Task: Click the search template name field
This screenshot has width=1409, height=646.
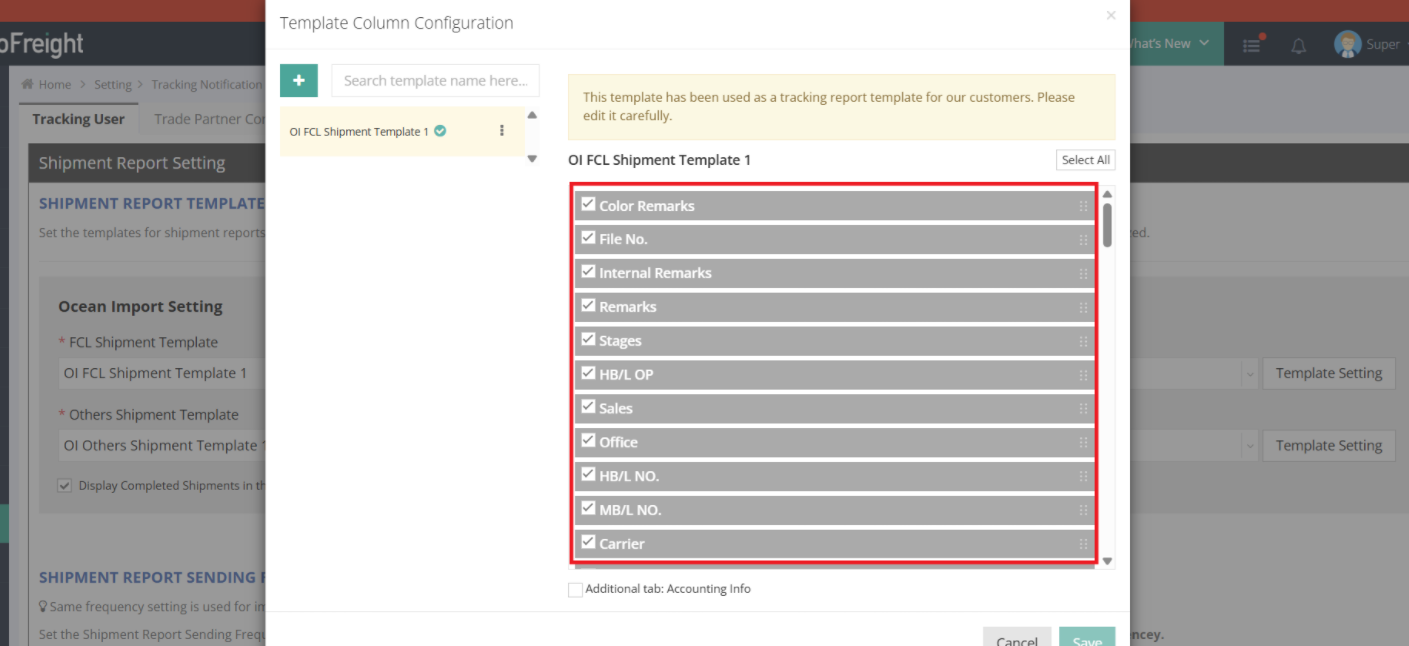Action: point(435,81)
